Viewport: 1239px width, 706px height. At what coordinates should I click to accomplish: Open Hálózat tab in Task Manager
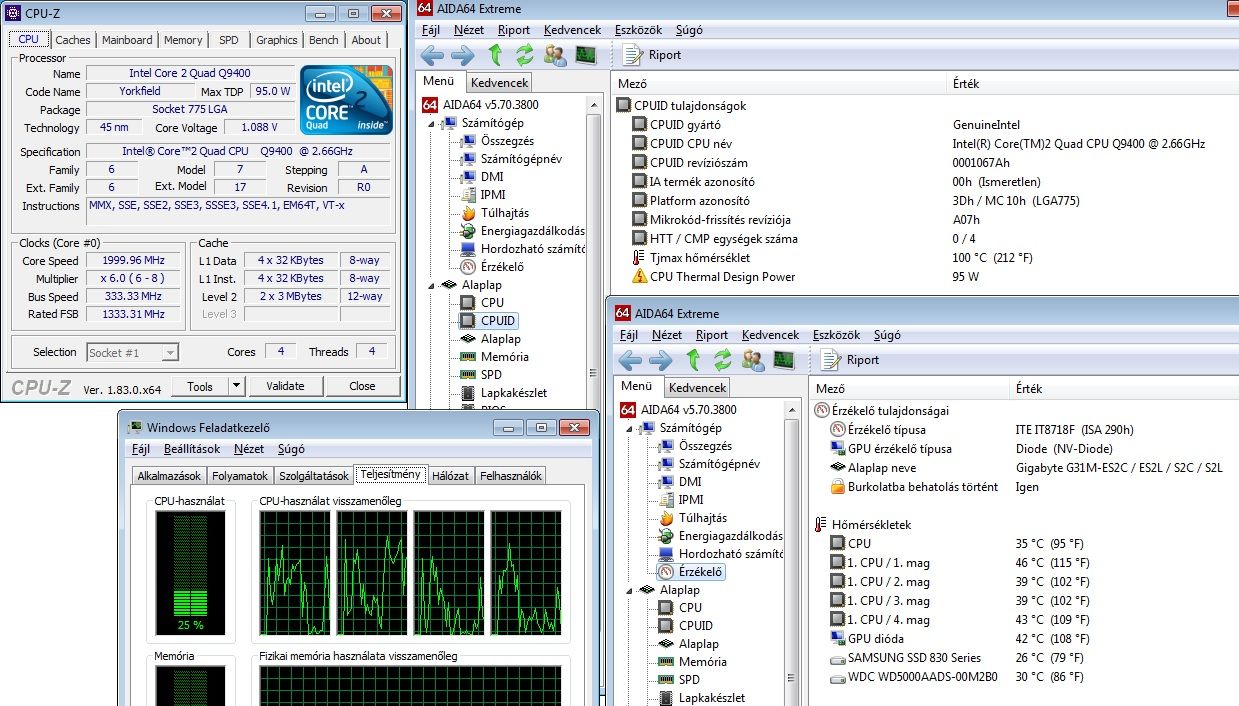coord(450,476)
